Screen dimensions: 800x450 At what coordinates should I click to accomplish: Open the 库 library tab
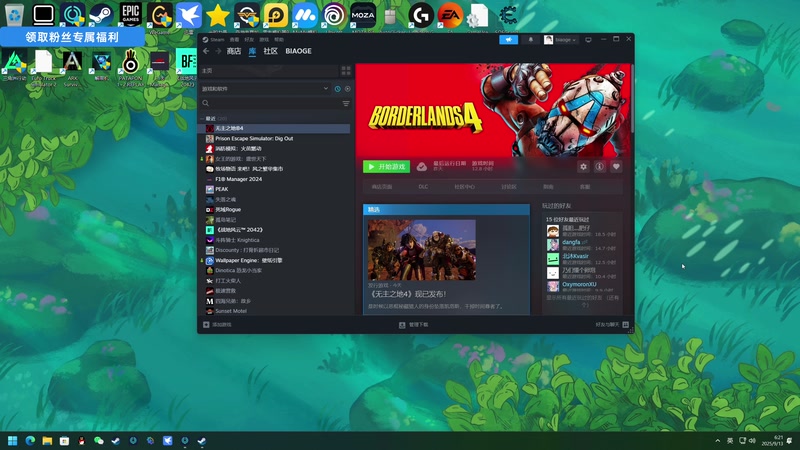click(x=252, y=51)
